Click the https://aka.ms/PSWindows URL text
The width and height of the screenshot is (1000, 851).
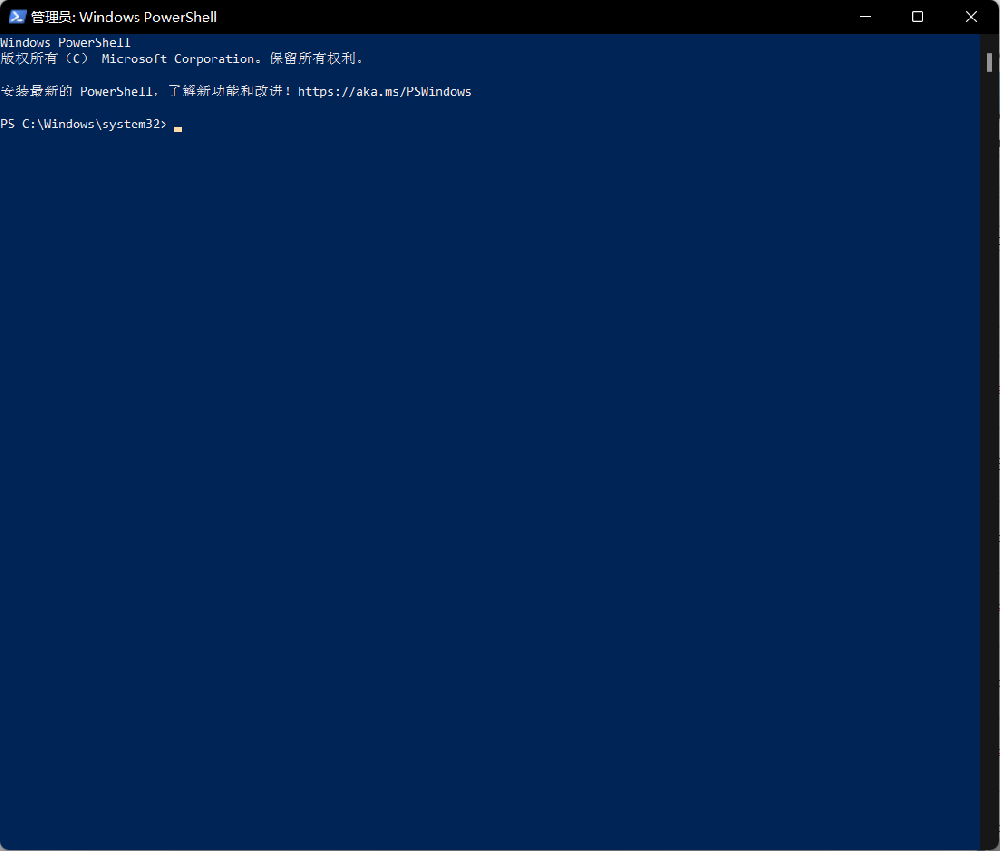[x=385, y=92]
